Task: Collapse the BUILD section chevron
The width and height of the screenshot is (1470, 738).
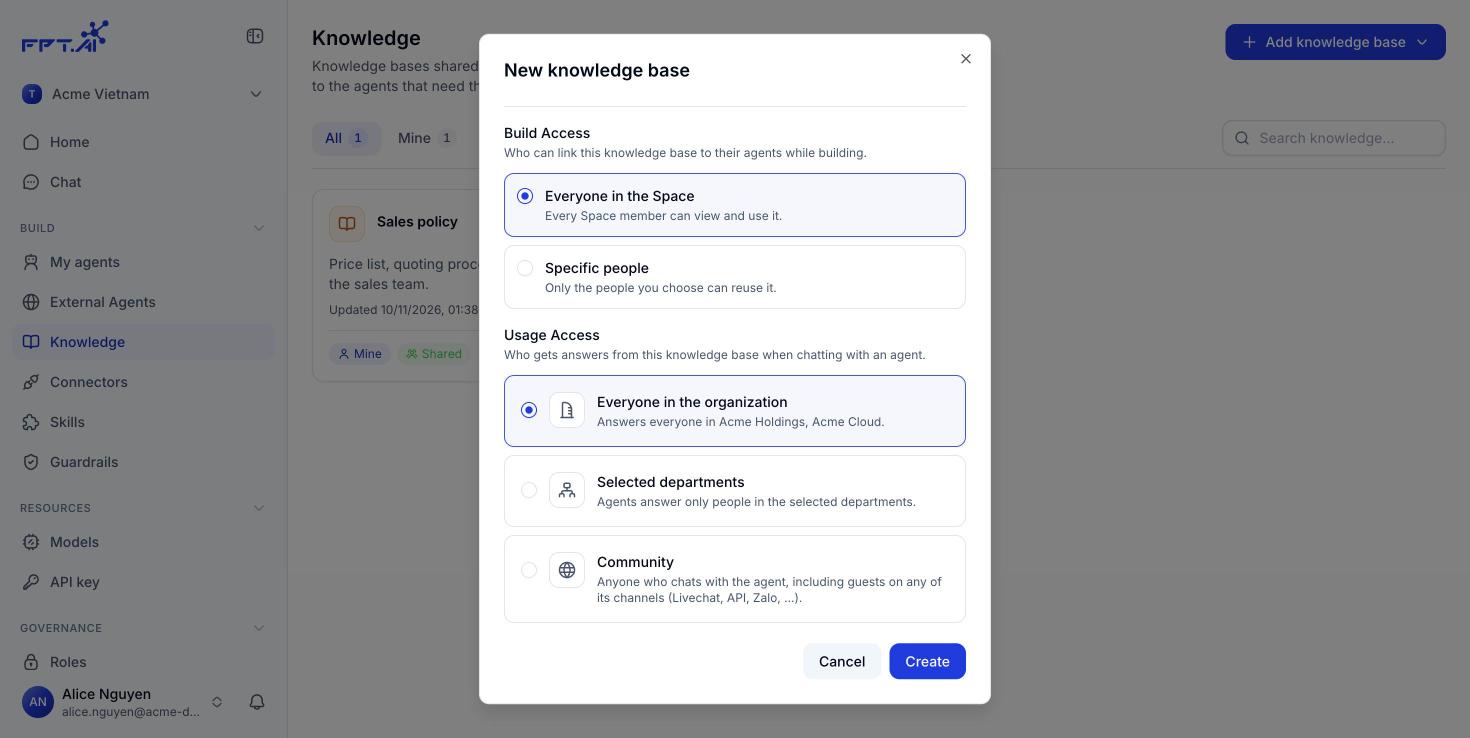Action: tap(259, 228)
